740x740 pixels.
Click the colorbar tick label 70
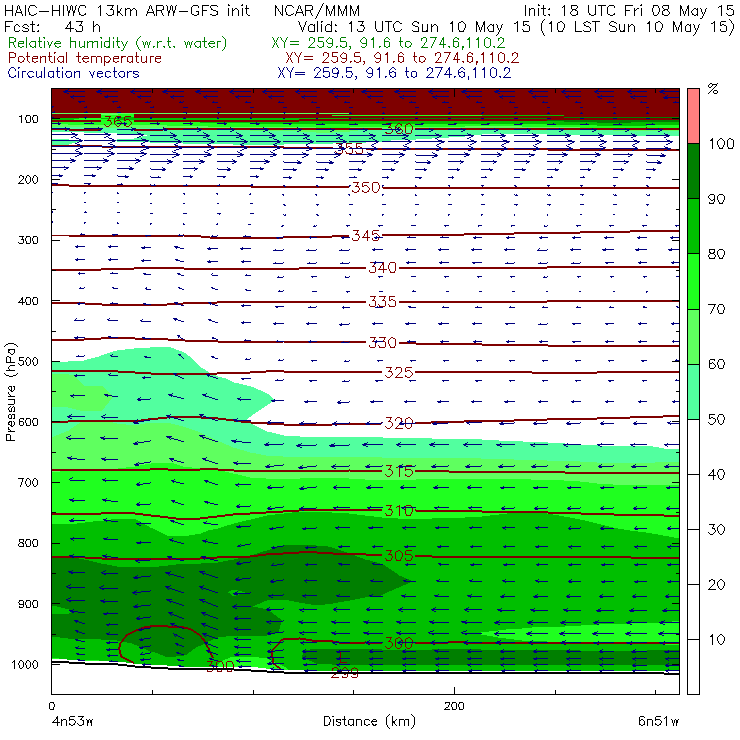[x=716, y=309]
